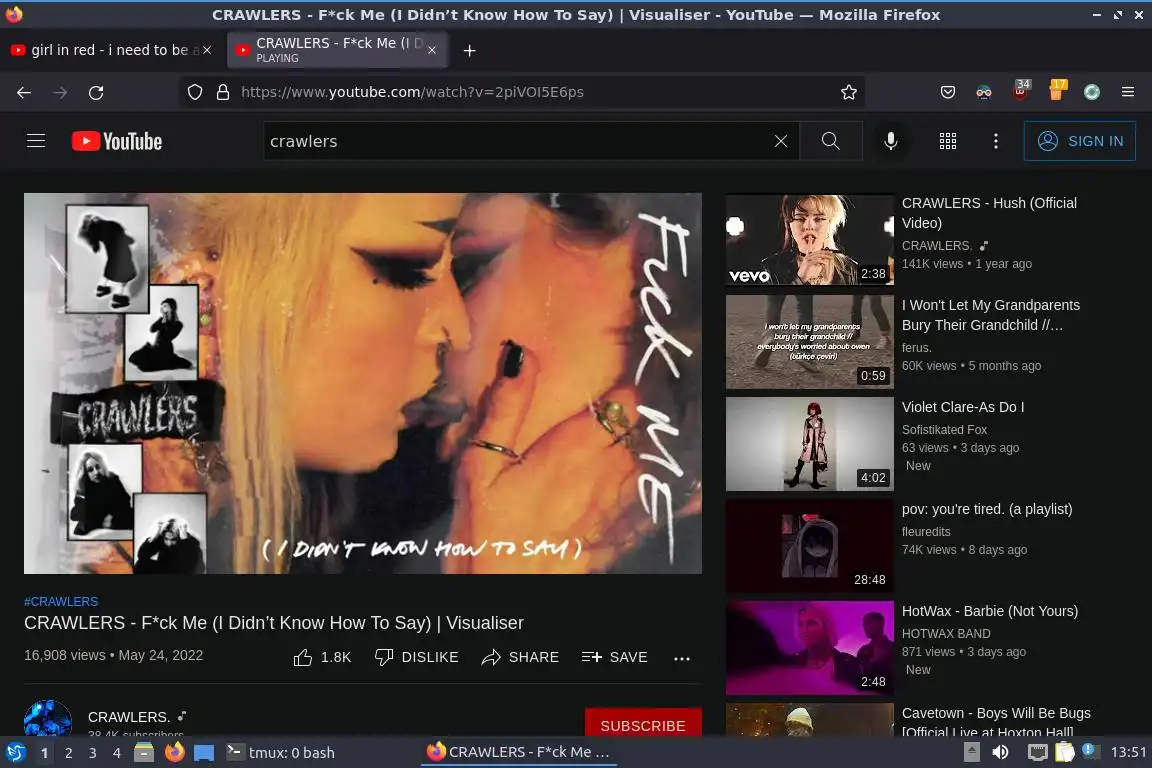Open the ferus. channel name
The height and width of the screenshot is (768, 1152).
pyautogui.click(x=916, y=348)
